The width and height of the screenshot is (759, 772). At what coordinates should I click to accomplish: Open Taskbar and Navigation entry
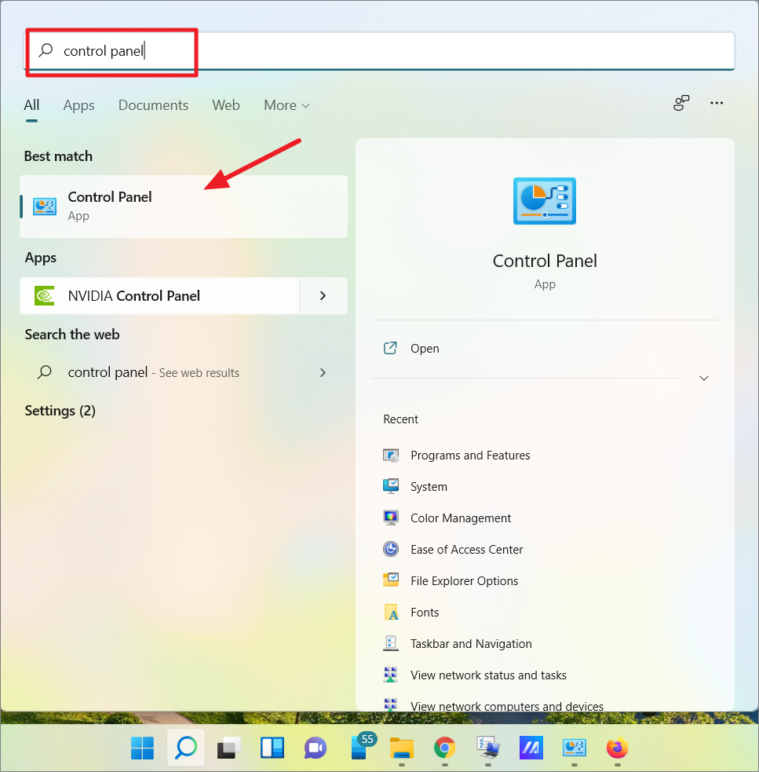tap(471, 644)
